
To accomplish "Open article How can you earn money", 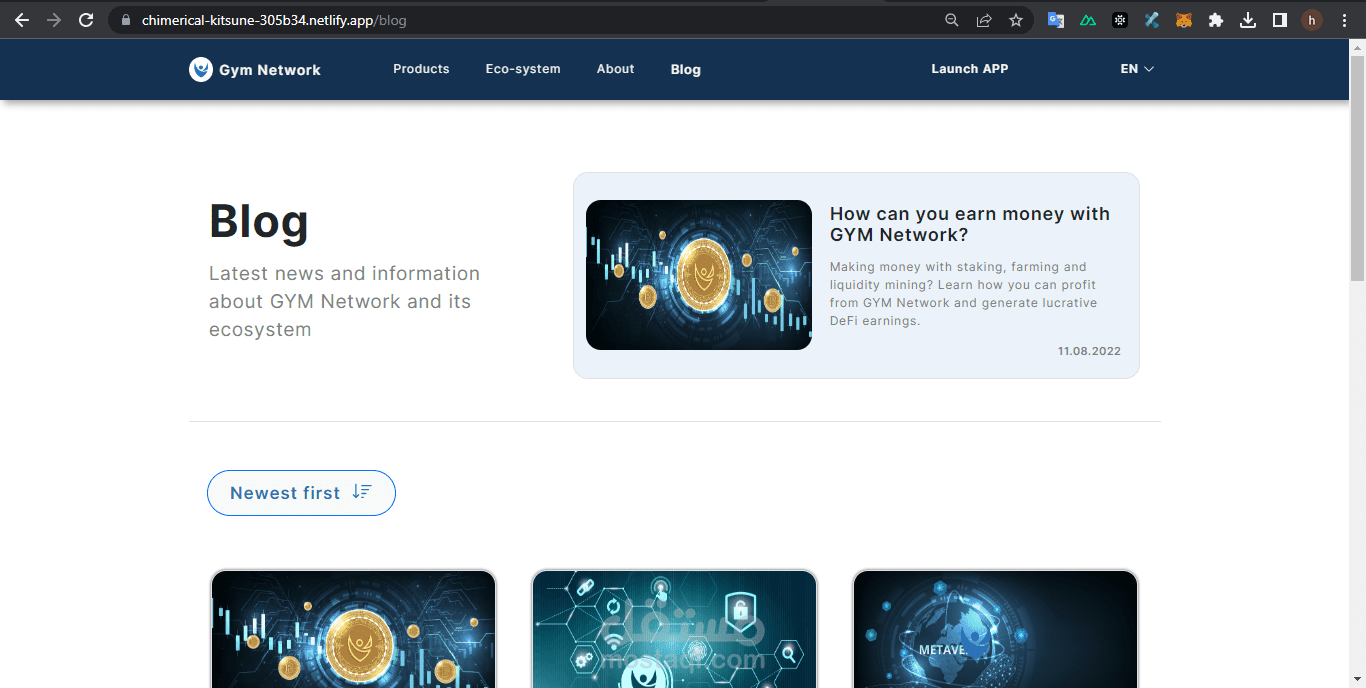I will (970, 224).
